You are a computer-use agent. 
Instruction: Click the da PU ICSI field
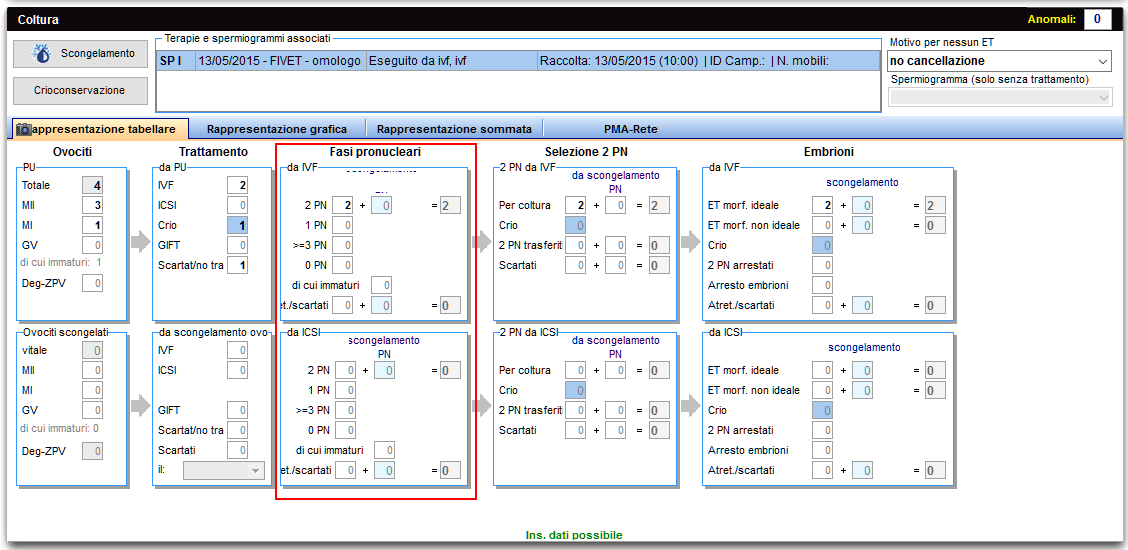(x=237, y=205)
